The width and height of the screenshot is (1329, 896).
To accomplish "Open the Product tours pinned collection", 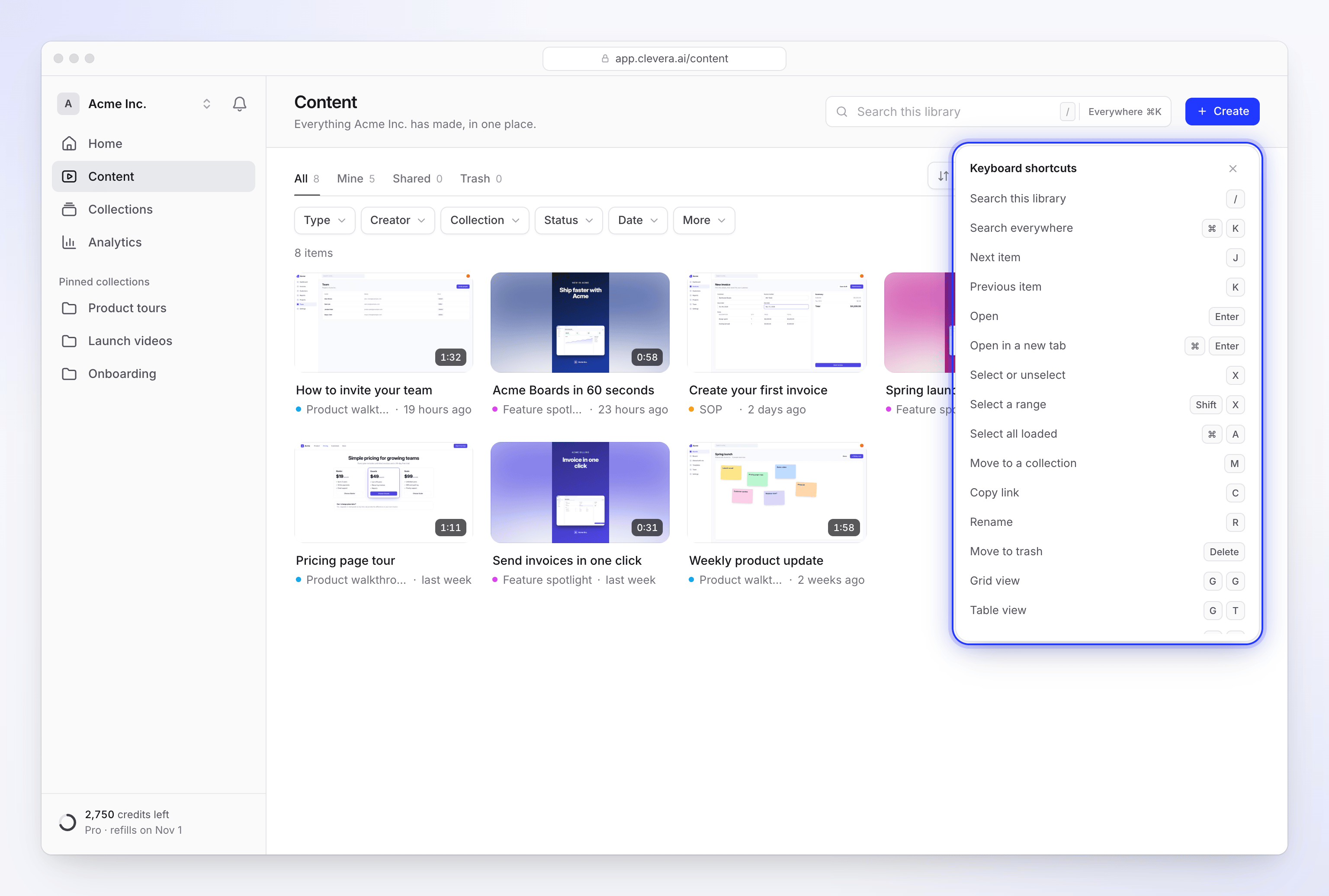I will 153,308.
